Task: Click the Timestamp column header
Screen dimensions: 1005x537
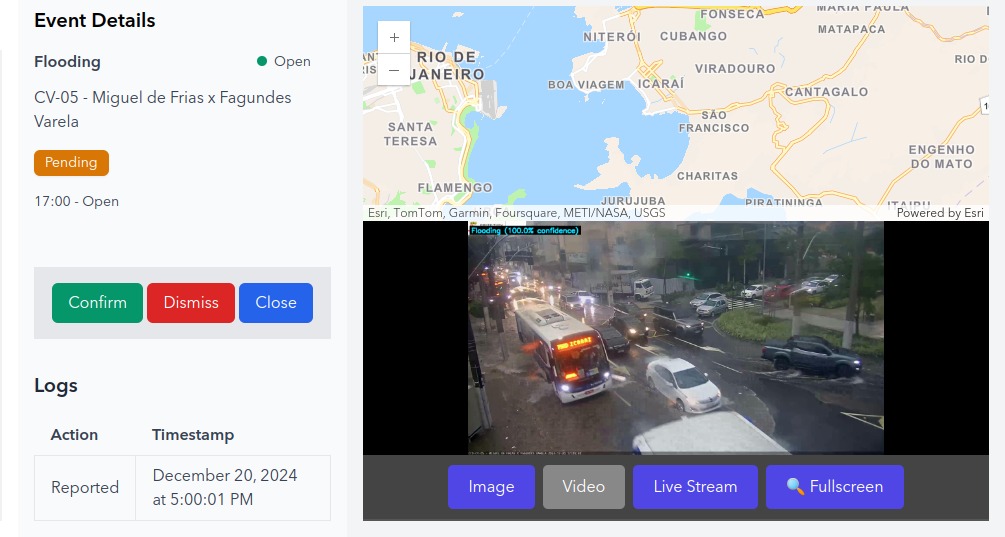Action: click(193, 434)
